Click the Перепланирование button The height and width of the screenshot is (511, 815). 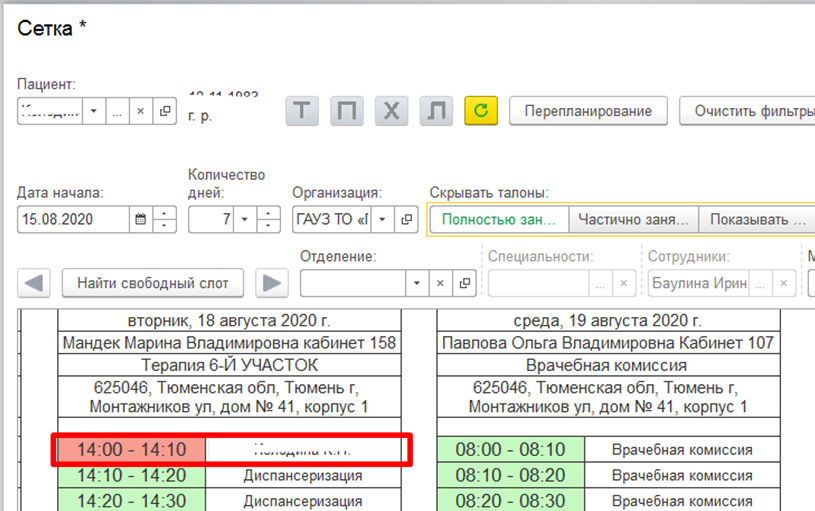[x=588, y=111]
